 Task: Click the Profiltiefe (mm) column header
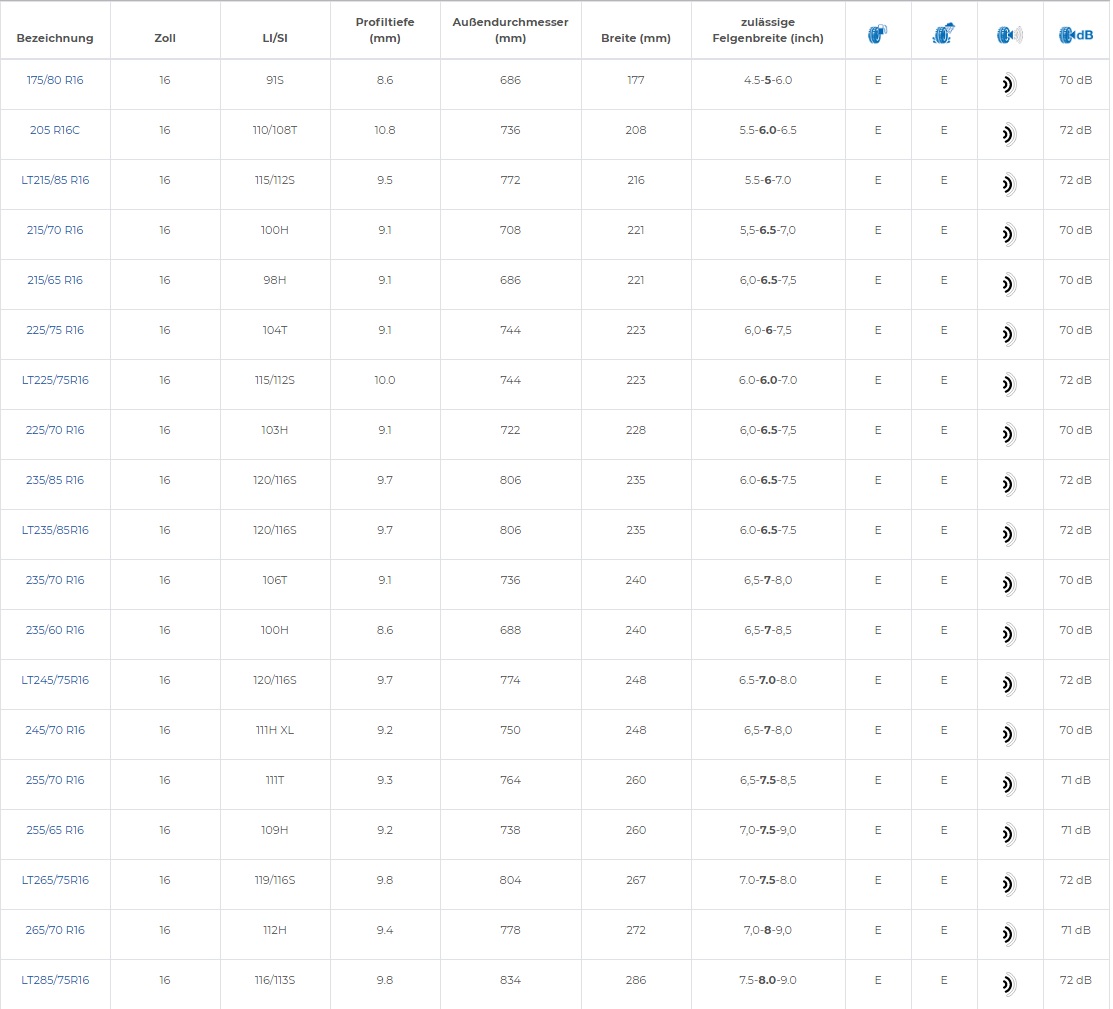385,30
